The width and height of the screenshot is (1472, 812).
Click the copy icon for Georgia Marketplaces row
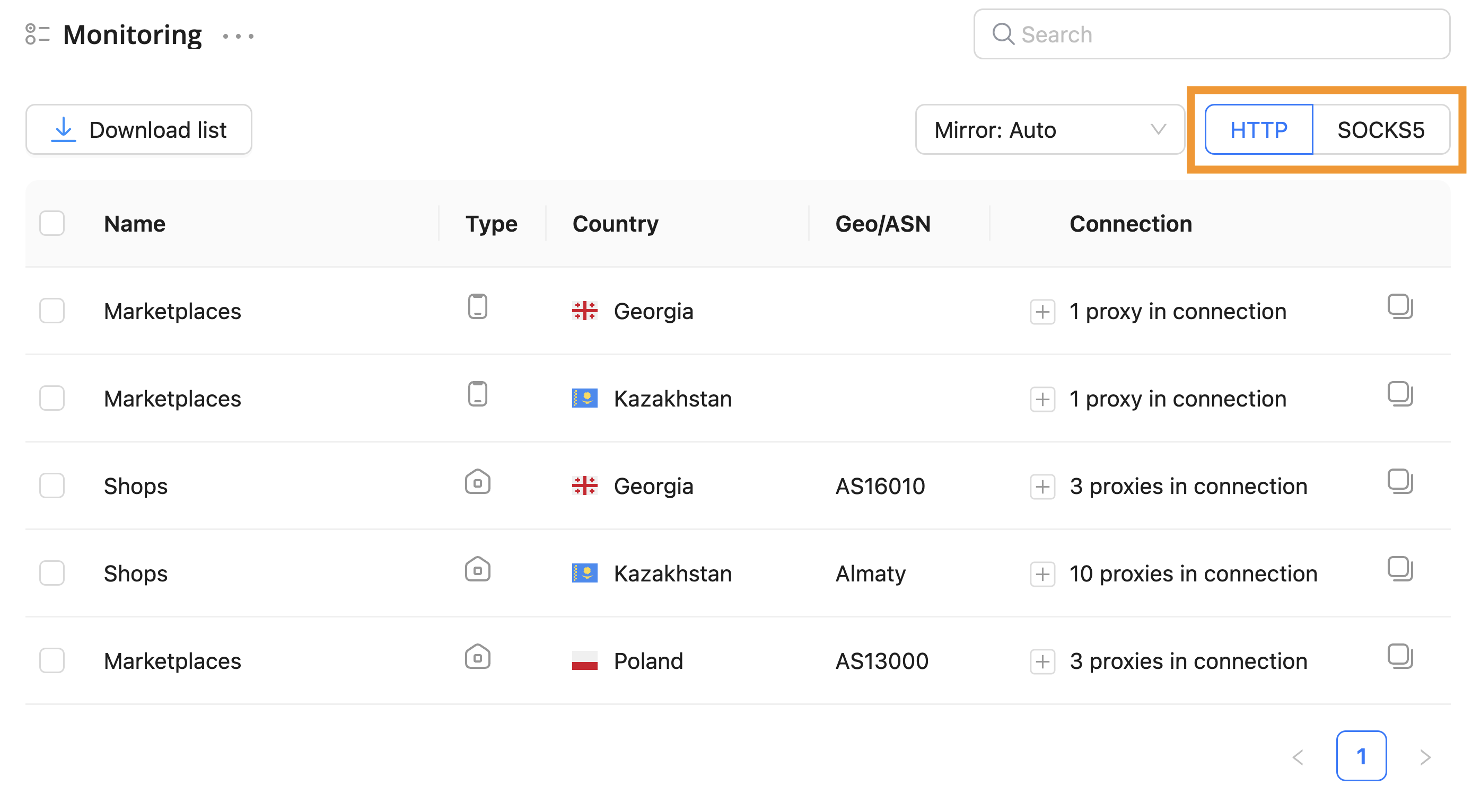click(x=1399, y=307)
